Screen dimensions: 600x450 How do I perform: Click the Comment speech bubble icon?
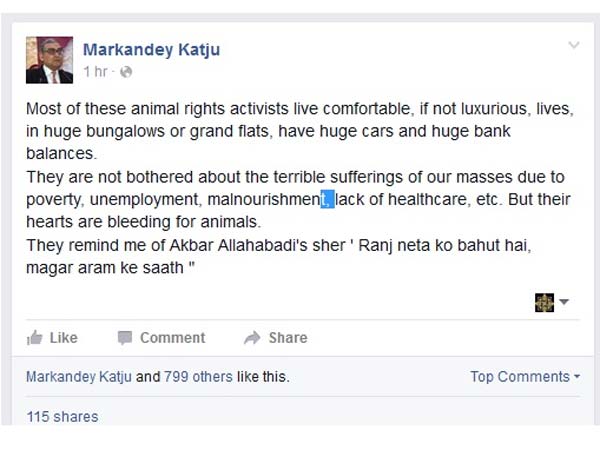click(125, 338)
